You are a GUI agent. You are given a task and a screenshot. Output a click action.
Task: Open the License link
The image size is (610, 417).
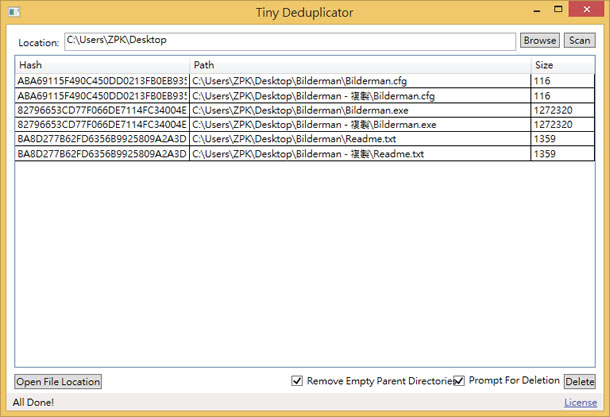pyautogui.click(x=580, y=403)
